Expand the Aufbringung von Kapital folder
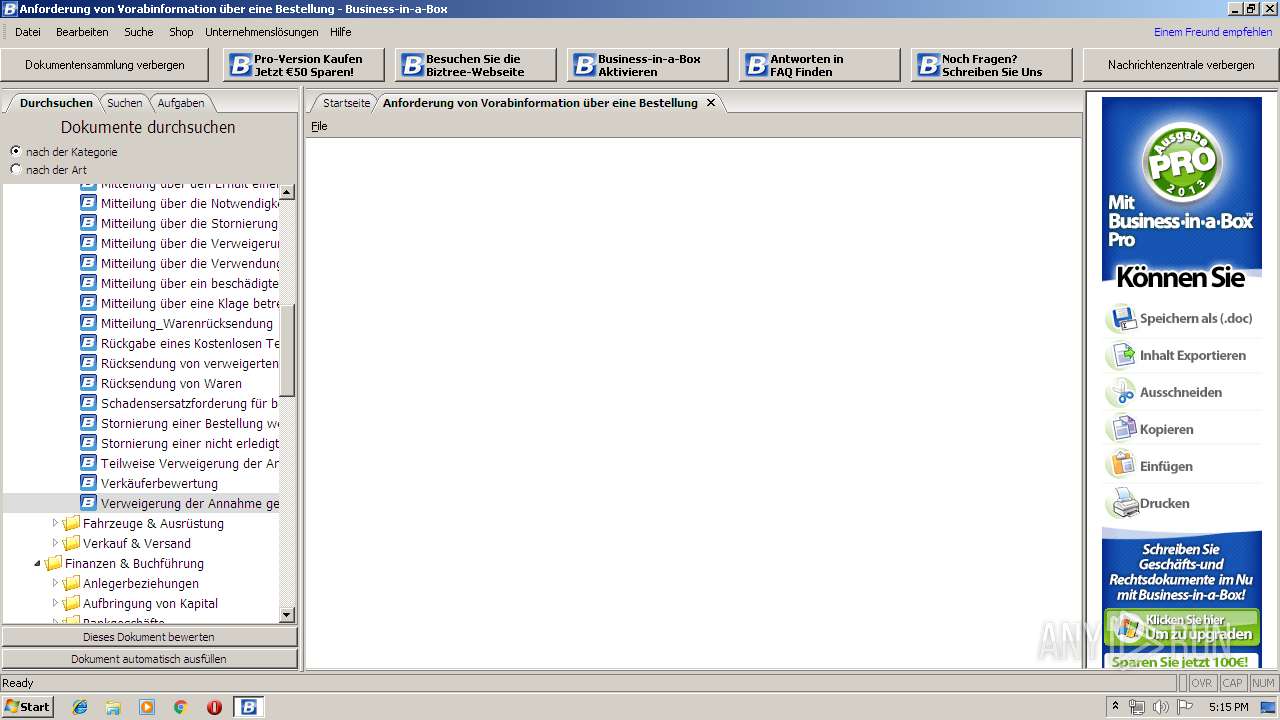 point(56,603)
